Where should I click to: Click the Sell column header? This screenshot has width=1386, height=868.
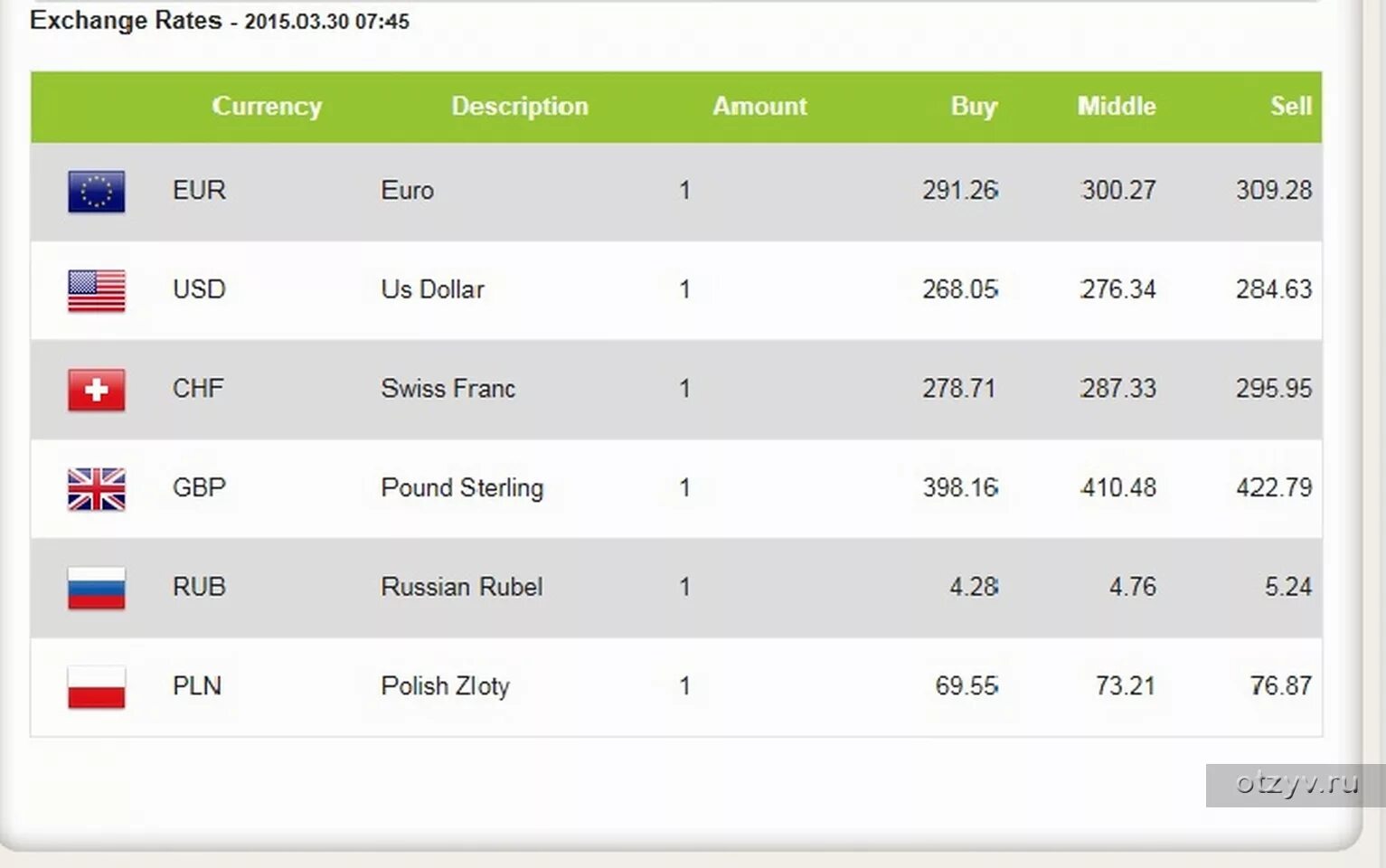click(1291, 107)
